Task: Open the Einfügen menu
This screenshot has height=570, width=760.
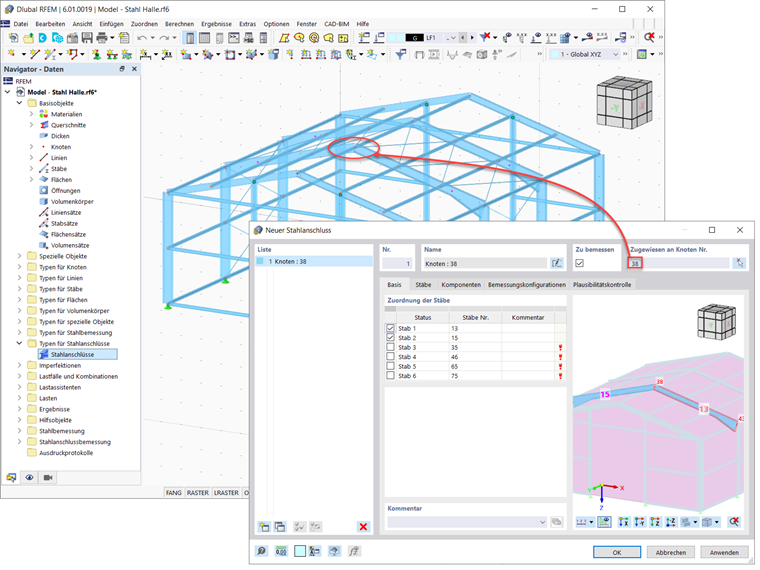Action: pos(111,24)
